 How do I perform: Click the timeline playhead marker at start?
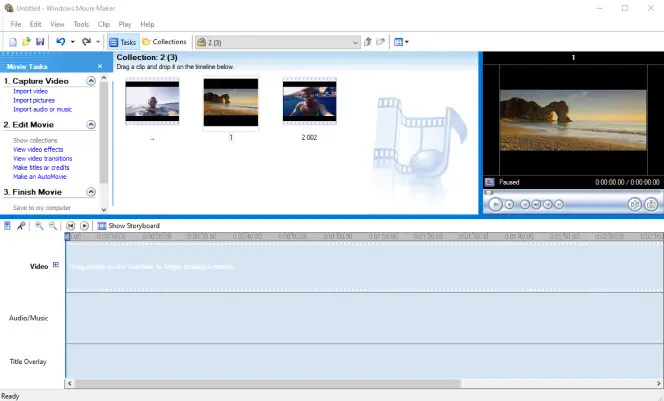click(x=67, y=237)
